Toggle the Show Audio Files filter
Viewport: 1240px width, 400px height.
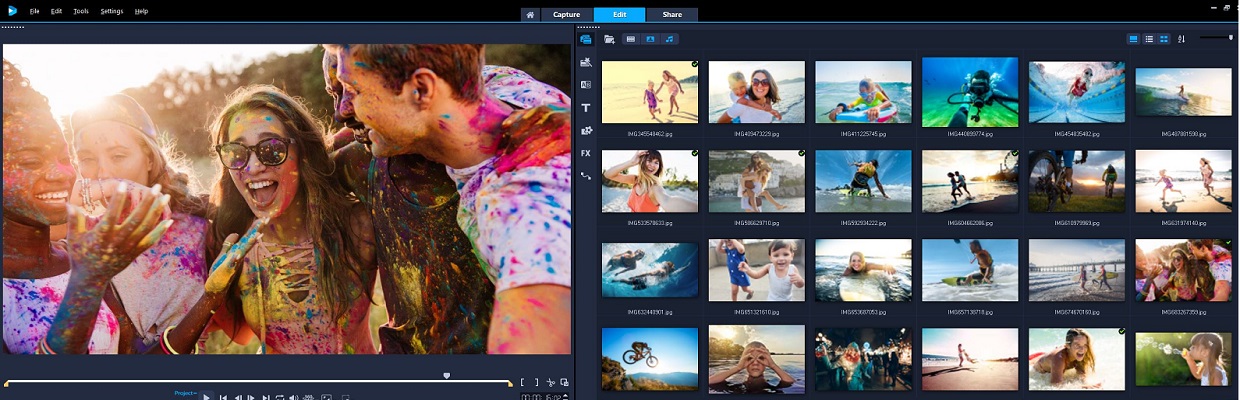click(669, 39)
